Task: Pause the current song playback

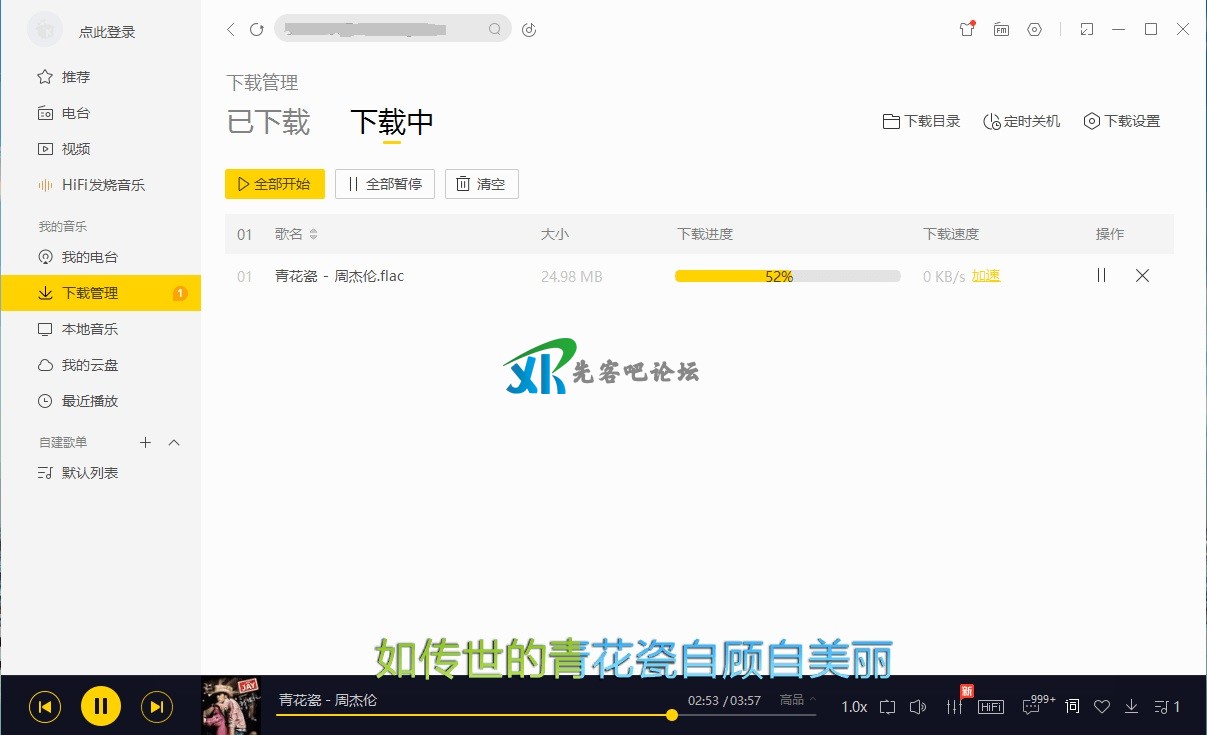Action: point(101,707)
